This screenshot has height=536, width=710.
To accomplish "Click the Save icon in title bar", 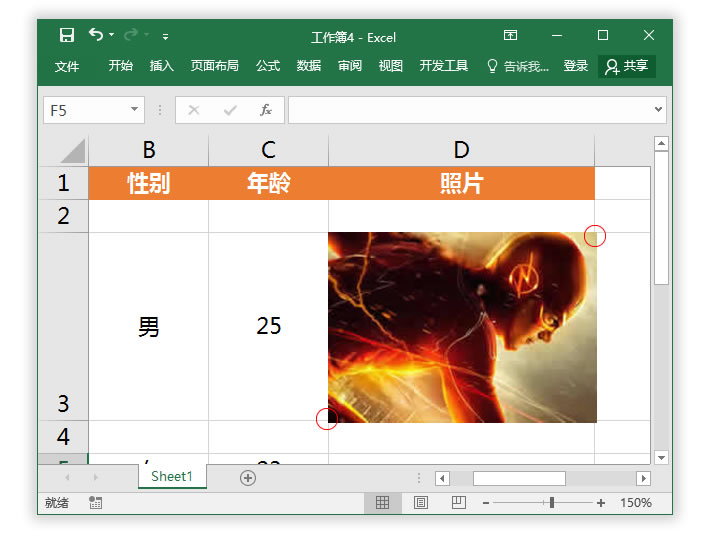I will pyautogui.click(x=67, y=36).
